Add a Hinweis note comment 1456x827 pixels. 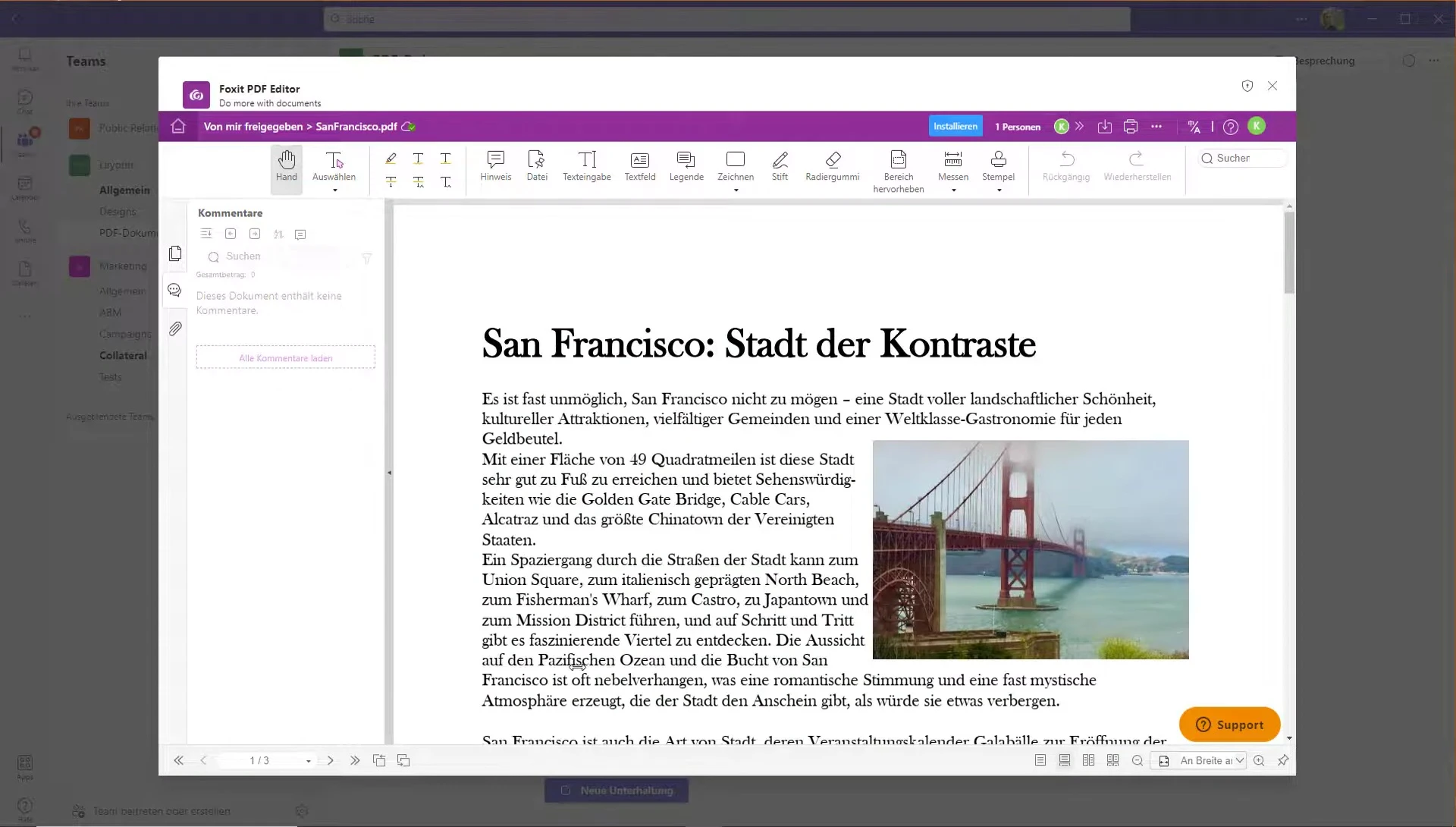(495, 167)
